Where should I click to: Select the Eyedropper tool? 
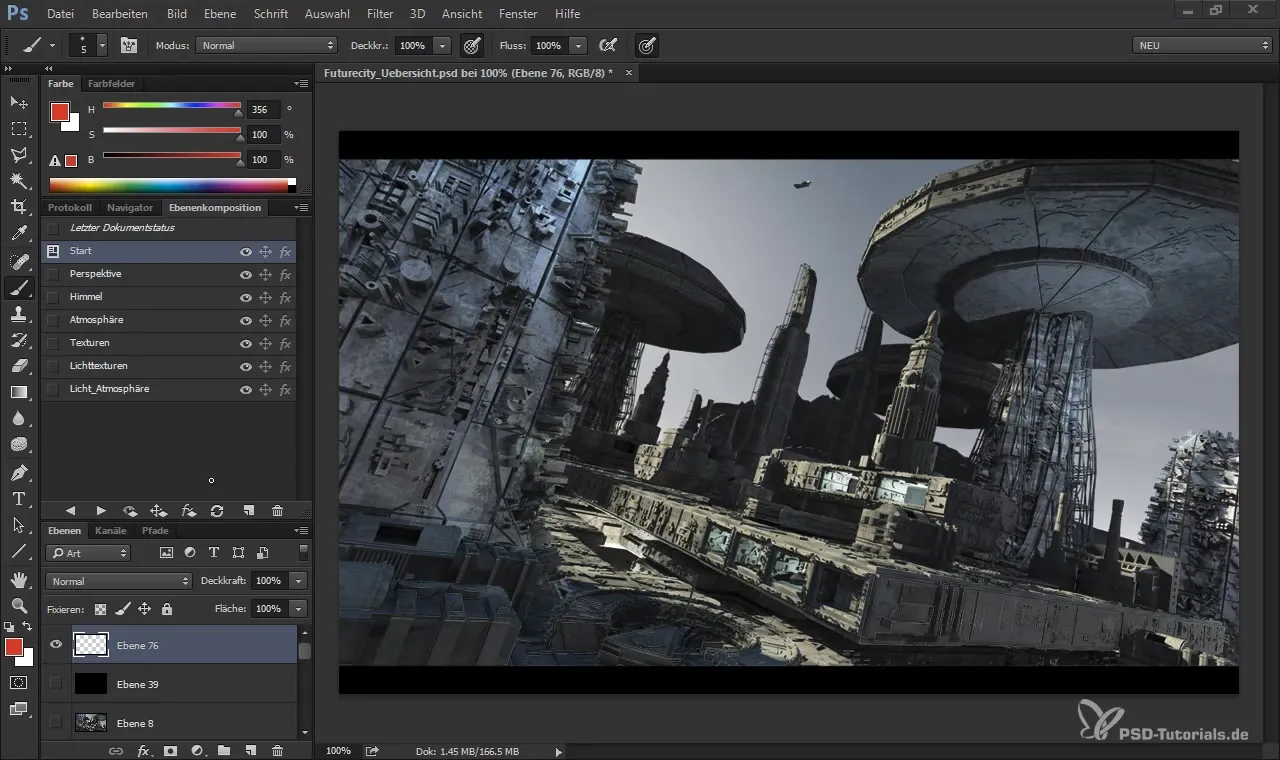(x=19, y=234)
